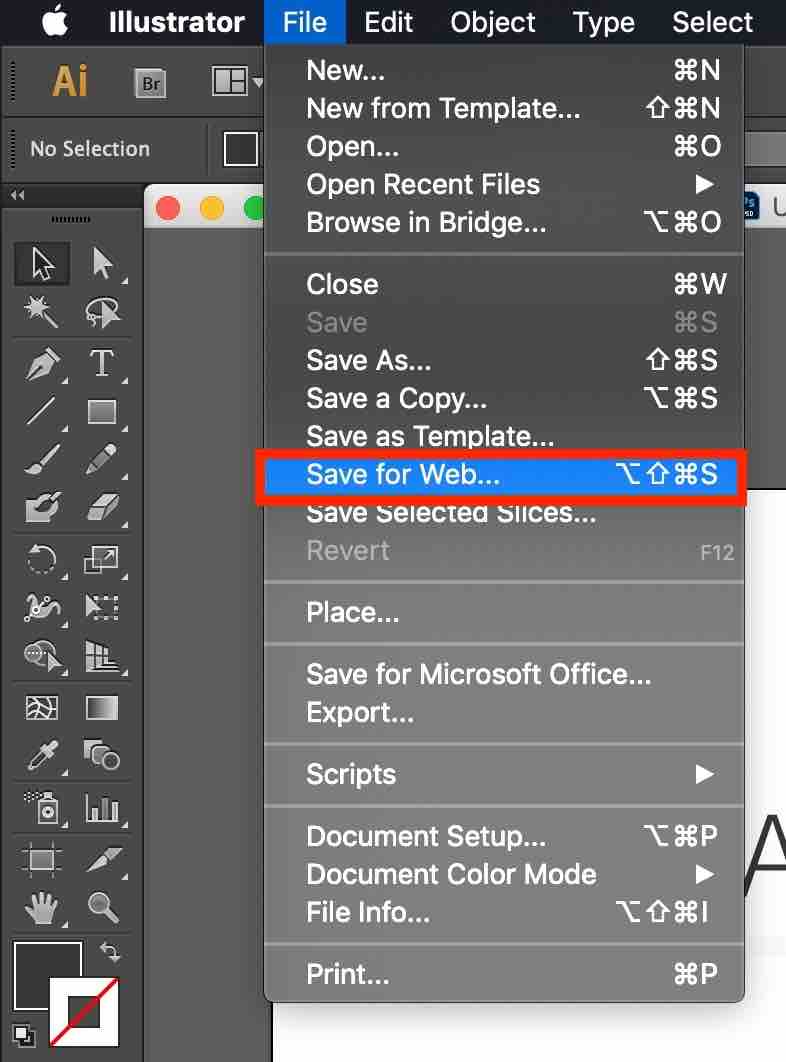
Task: Open the Arrange Documents layout dropdown
Action: click(237, 82)
